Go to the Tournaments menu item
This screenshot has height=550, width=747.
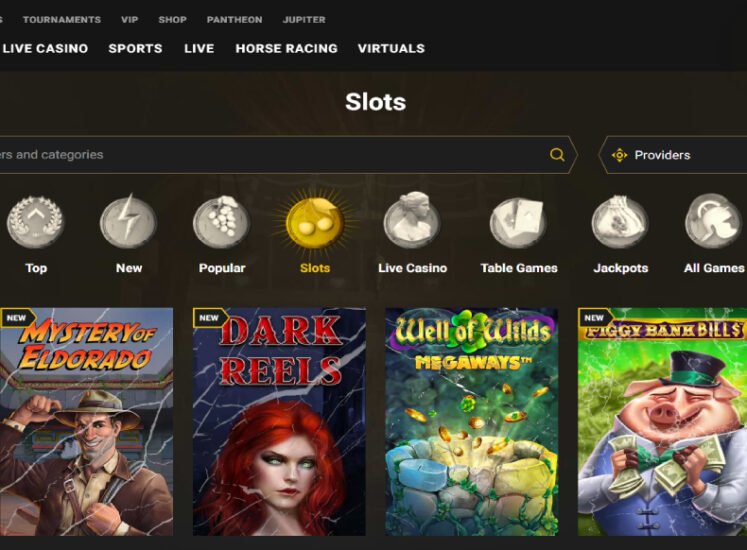tap(62, 20)
